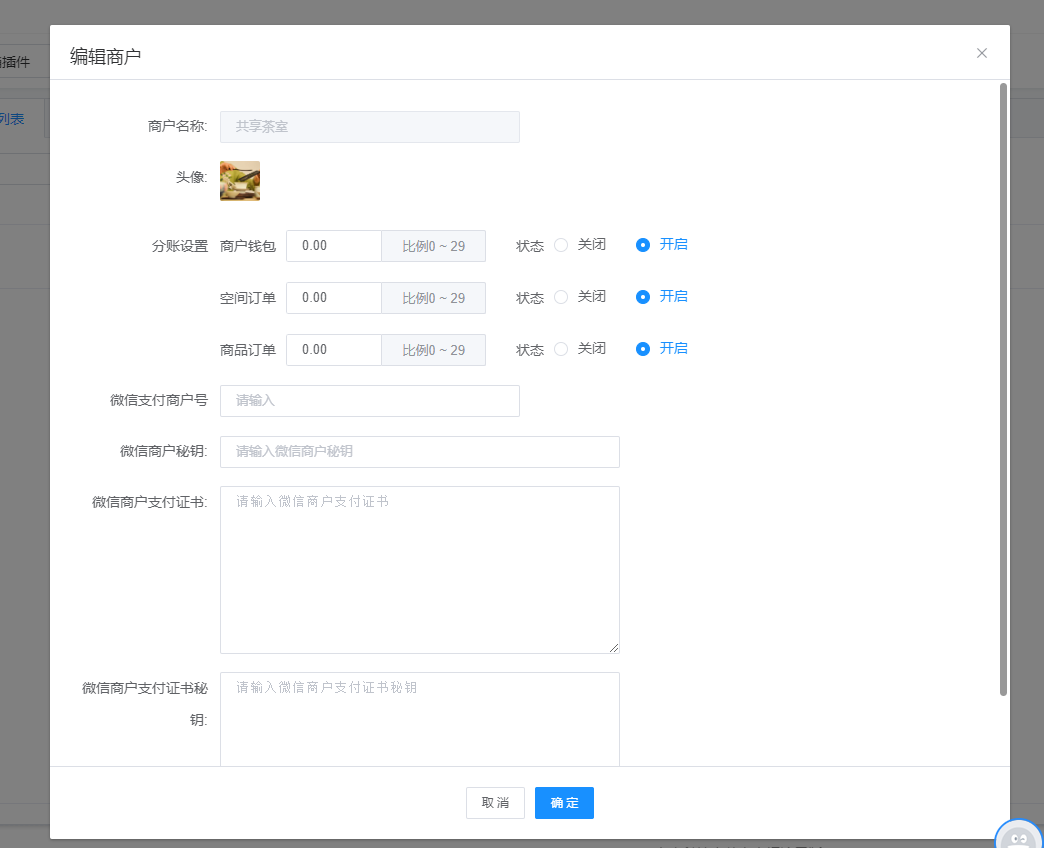Select 关闭 for 商户钱包 status
This screenshot has height=848, width=1044.
click(561, 245)
